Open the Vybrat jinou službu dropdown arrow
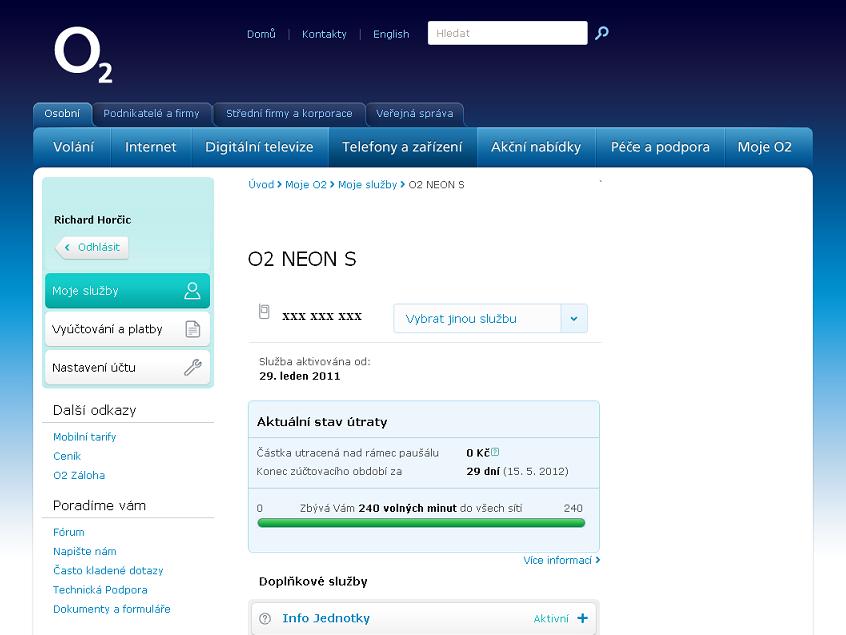This screenshot has height=635, width=846. [574, 319]
